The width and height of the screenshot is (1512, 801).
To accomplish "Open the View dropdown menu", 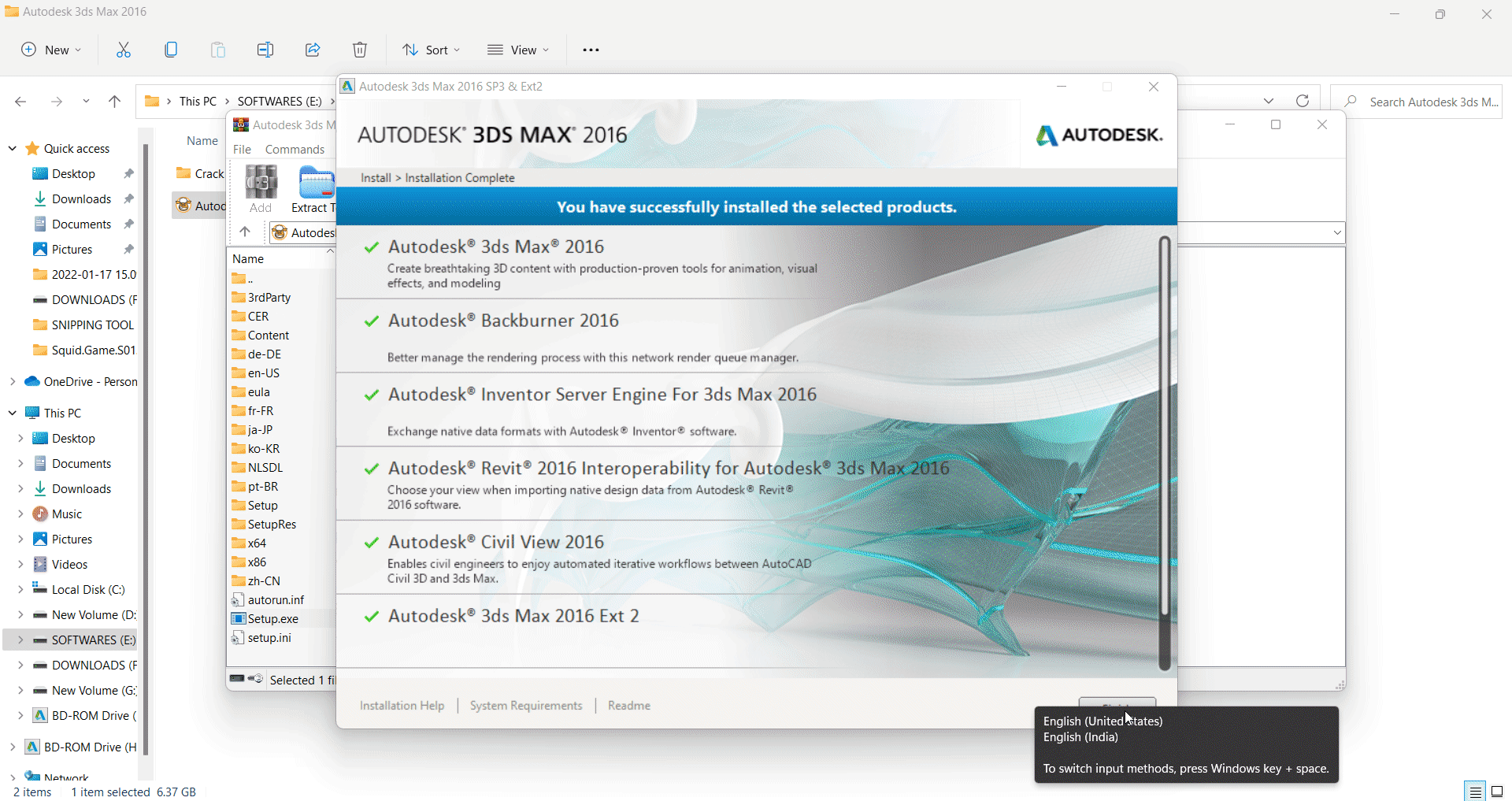I will pos(518,50).
